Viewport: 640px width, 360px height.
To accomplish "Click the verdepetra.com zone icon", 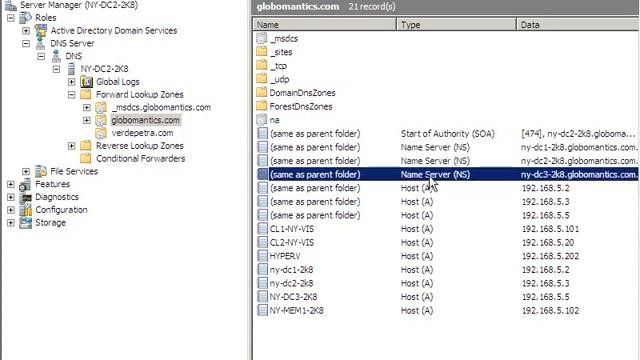I will [x=101, y=133].
